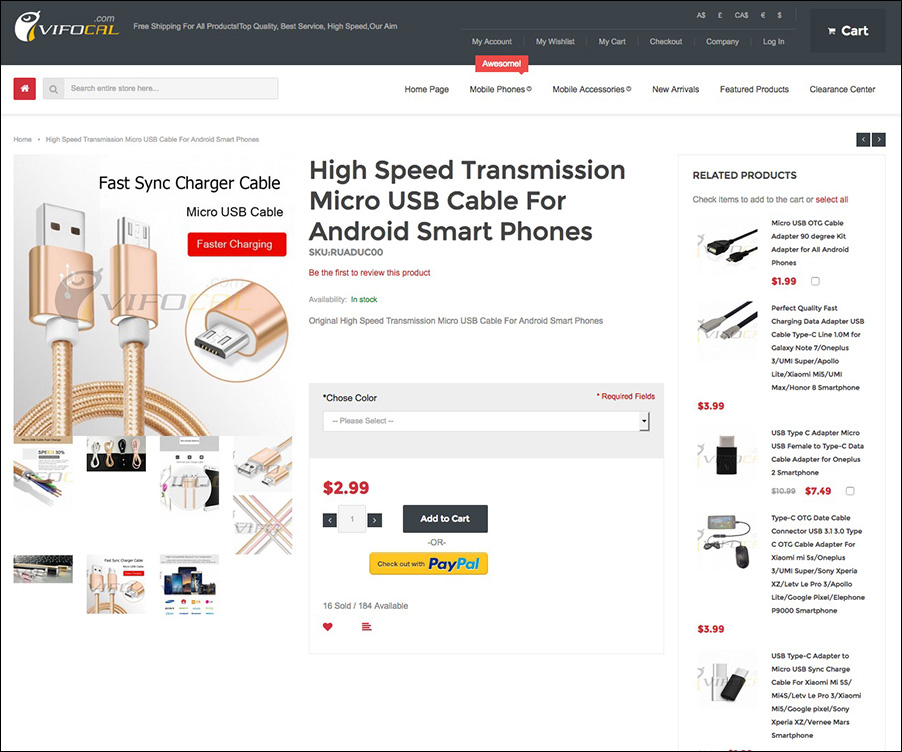The width and height of the screenshot is (902, 752).
Task: Open the New Arrivals menu item
Action: (x=675, y=89)
